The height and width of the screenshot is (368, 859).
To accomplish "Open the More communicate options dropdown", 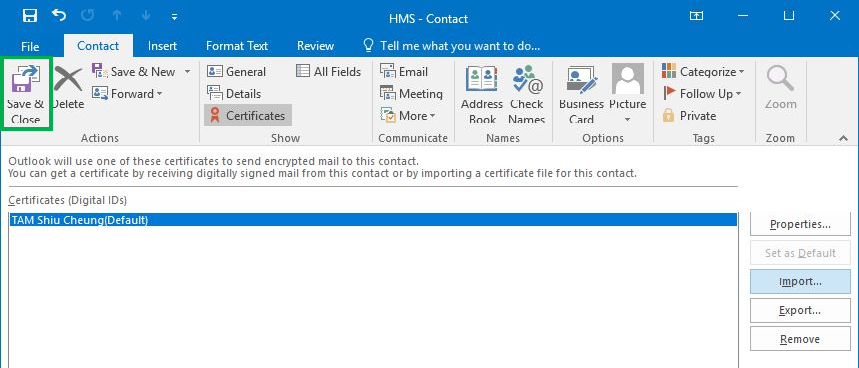I will [x=408, y=116].
